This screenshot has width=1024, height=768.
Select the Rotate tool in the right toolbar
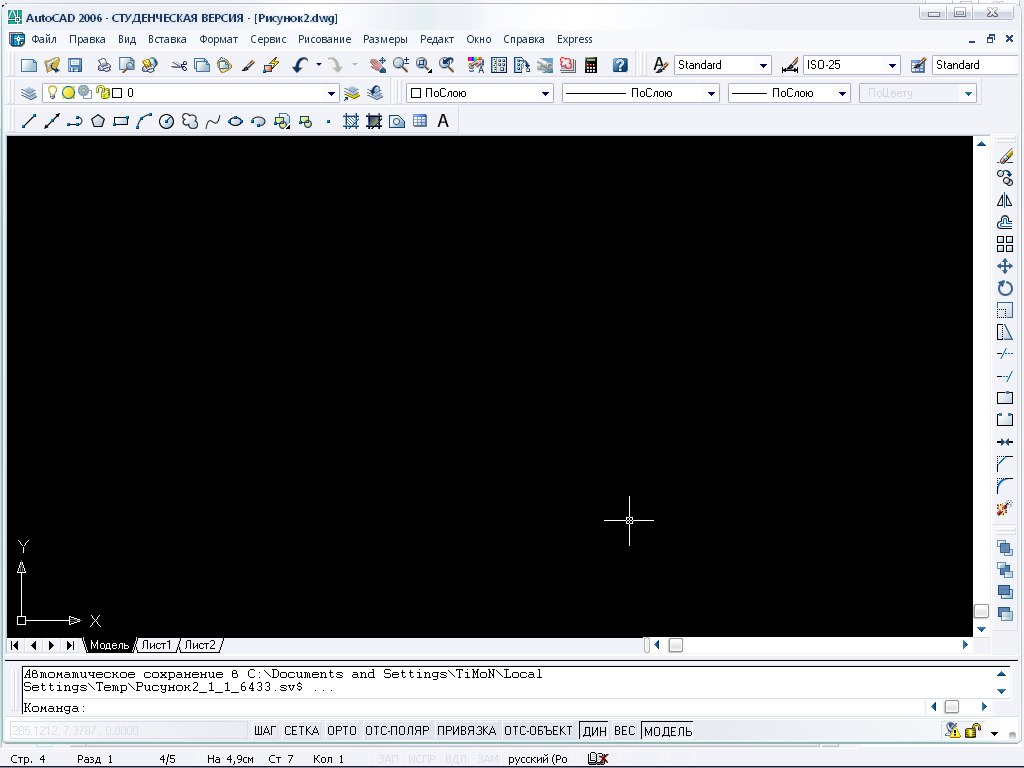click(1005, 288)
